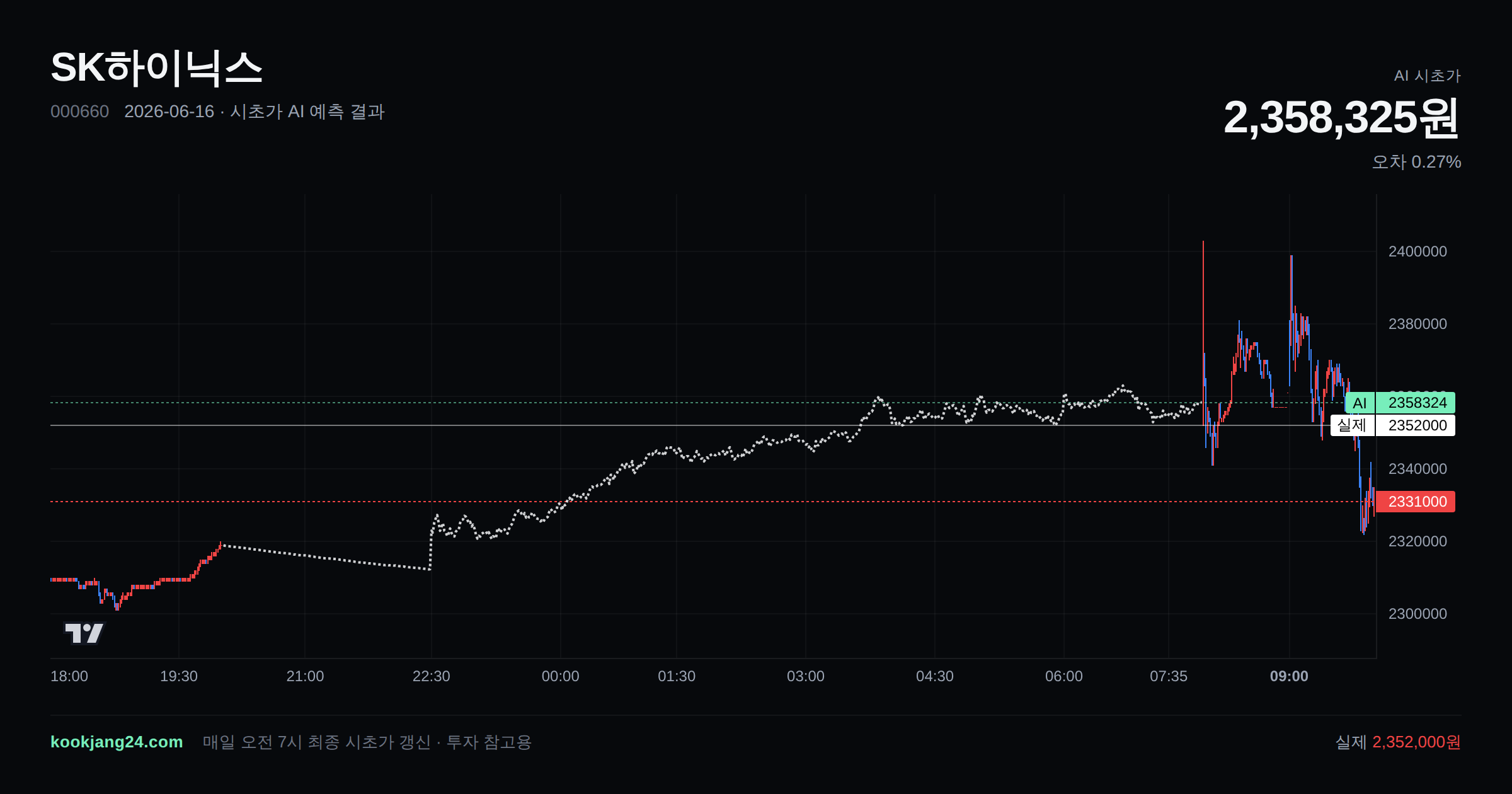Screen dimensions: 1512x794
Task: Click the error value 오차 0.27%
Action: [1416, 162]
